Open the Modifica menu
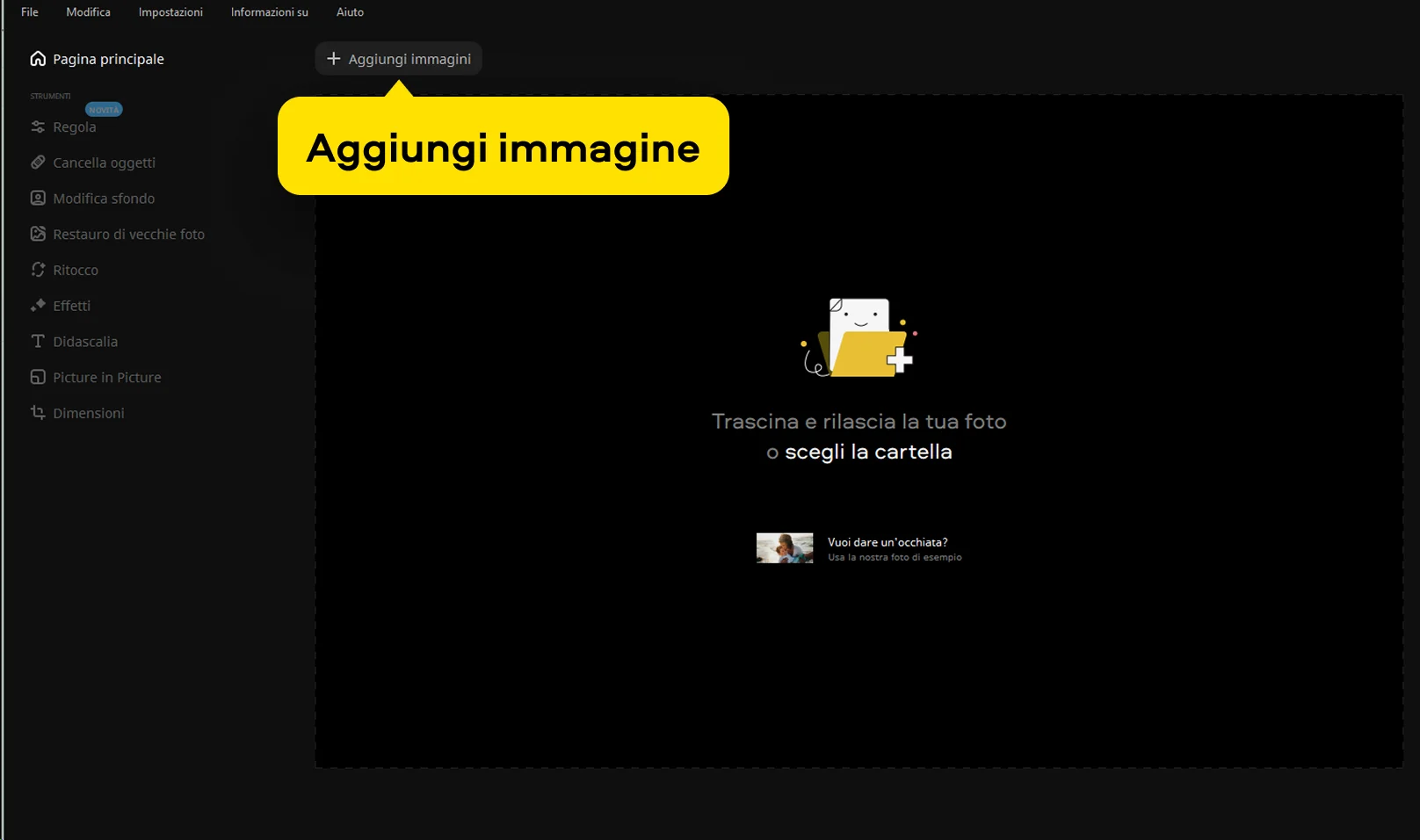Screen dimensions: 1420x840 88,12
